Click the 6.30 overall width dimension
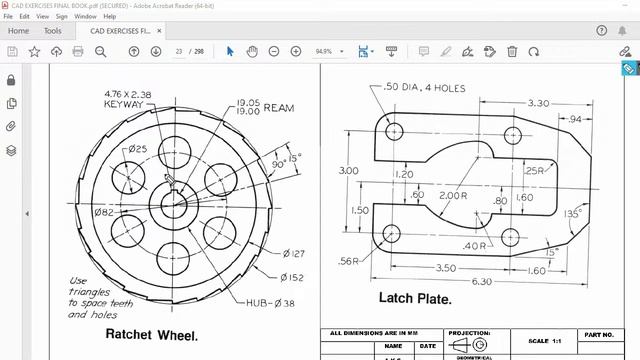Screen dimensions: 640x360 point(482,281)
